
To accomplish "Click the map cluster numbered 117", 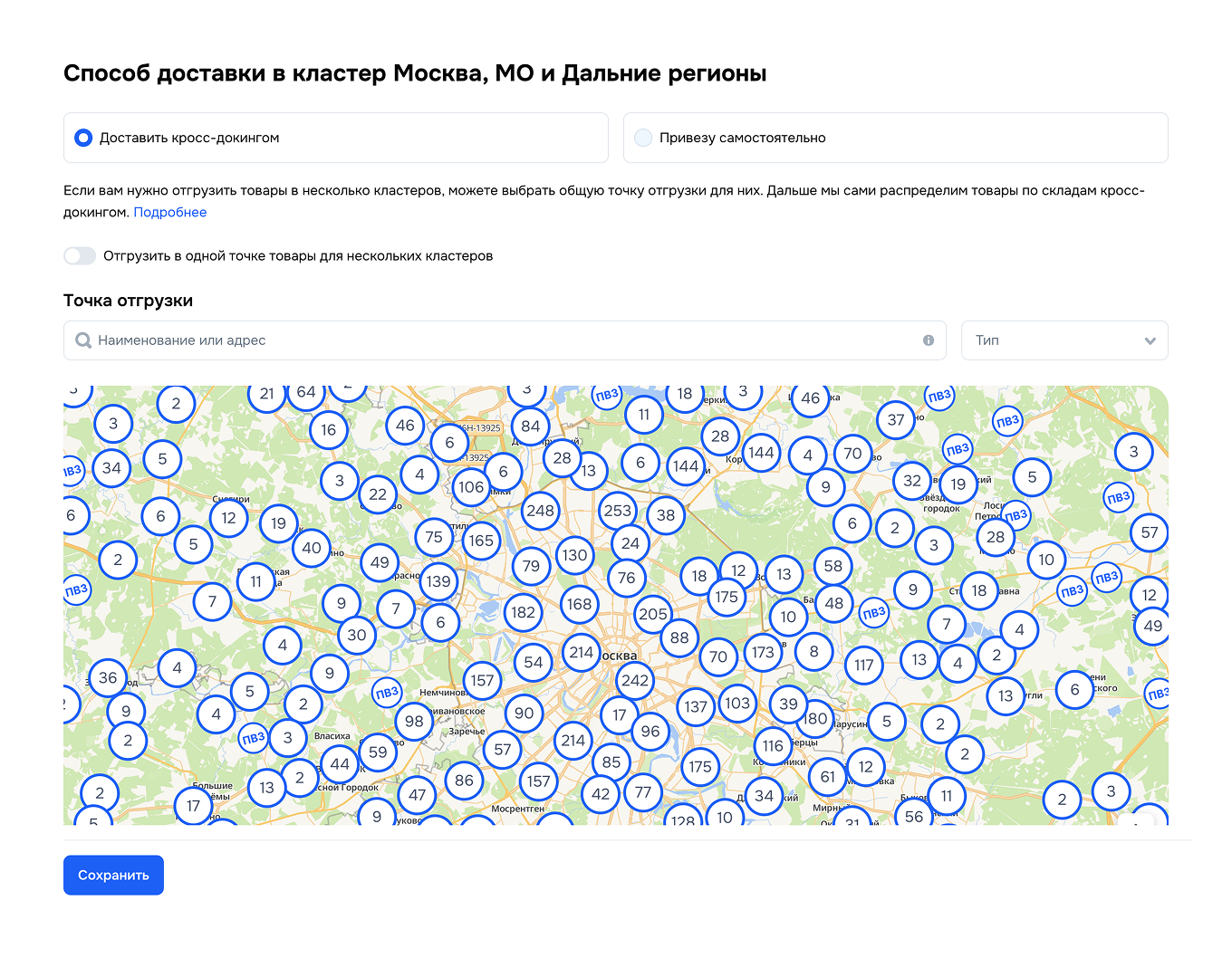I will [864, 666].
